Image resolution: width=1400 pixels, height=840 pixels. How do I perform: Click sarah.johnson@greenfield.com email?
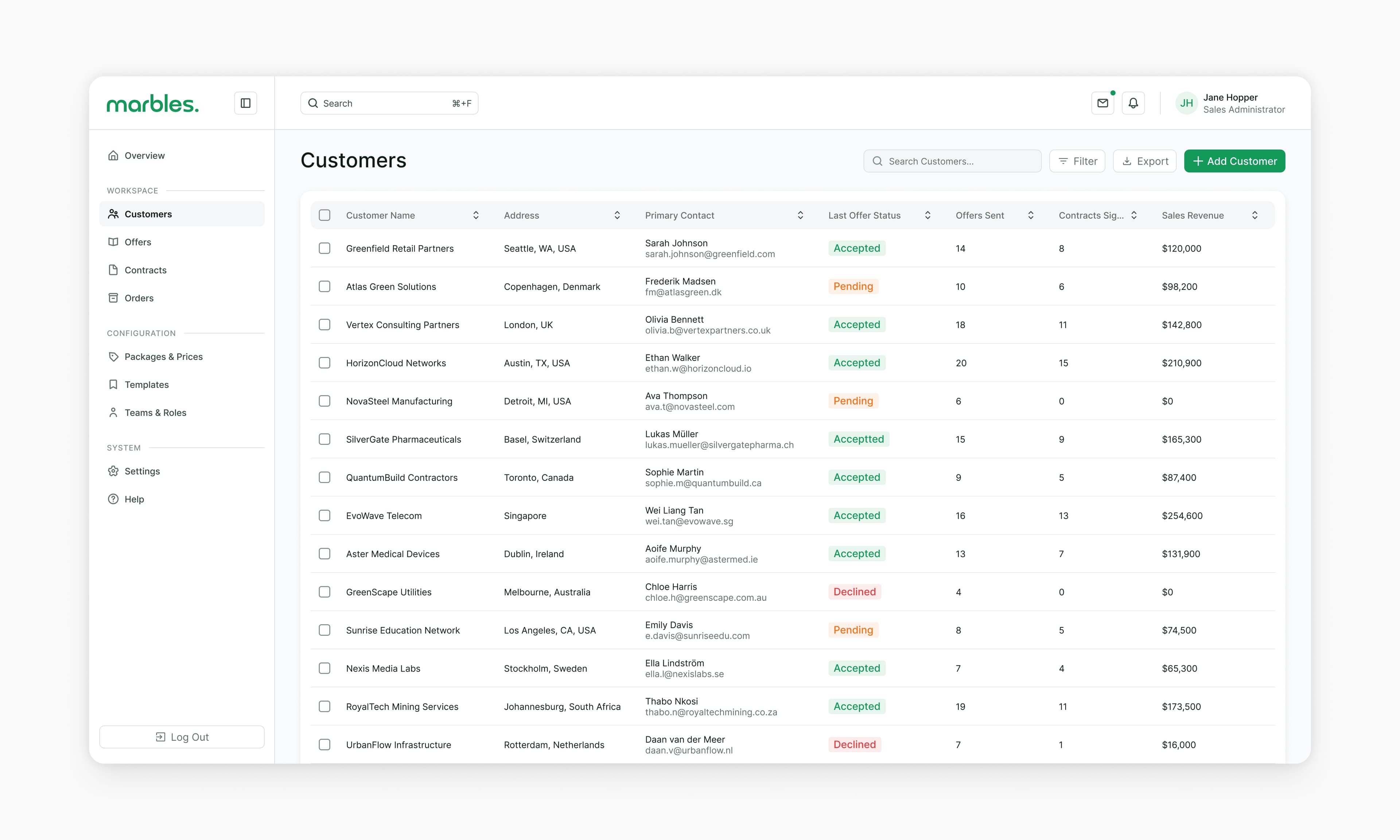click(x=709, y=254)
